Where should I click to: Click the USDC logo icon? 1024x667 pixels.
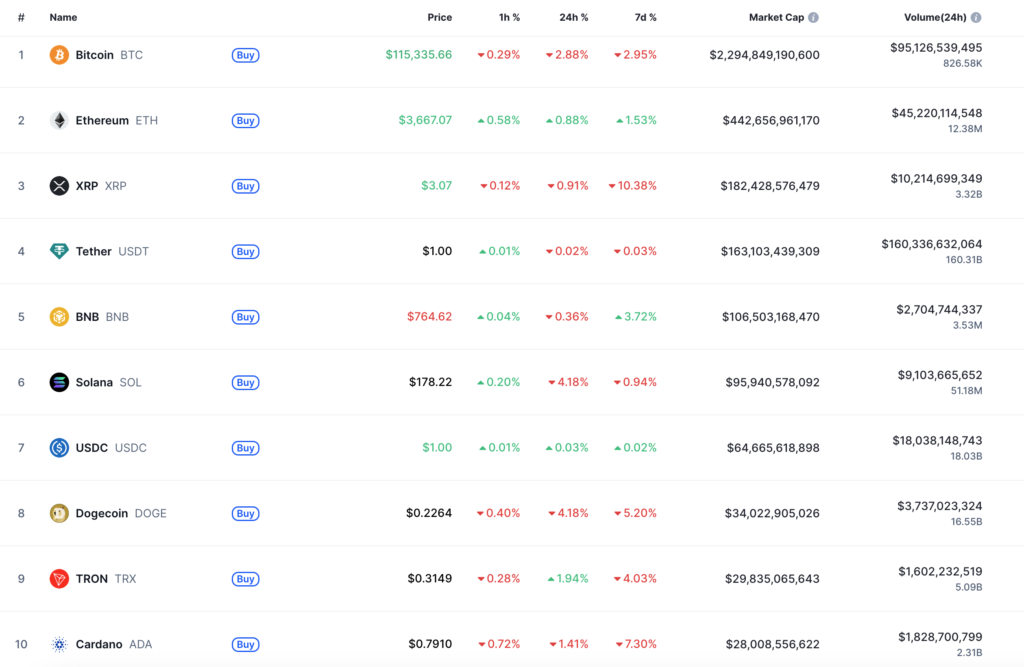pyautogui.click(x=59, y=447)
